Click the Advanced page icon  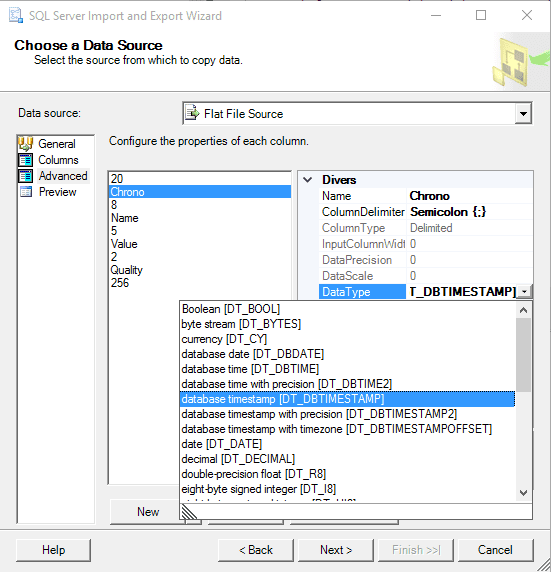pos(26,176)
